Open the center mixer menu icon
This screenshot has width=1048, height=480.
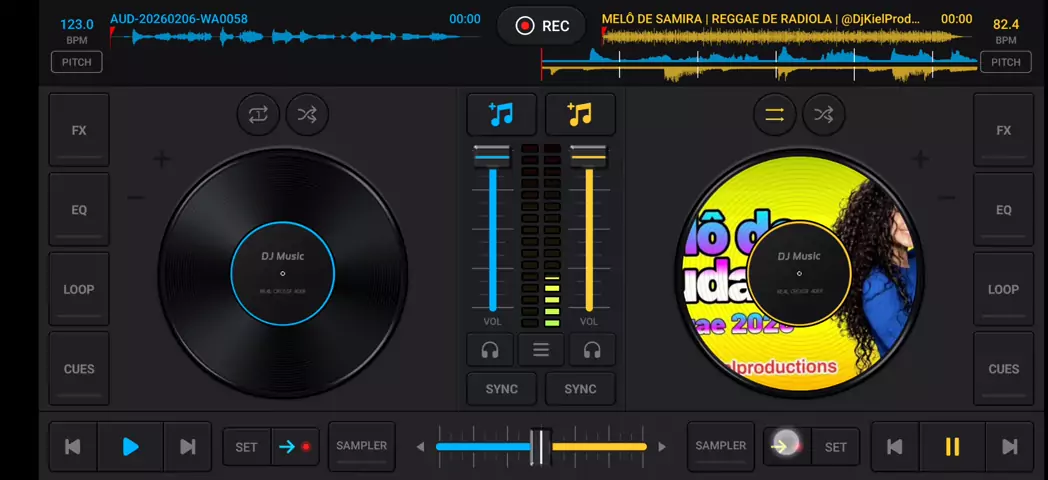click(x=541, y=350)
